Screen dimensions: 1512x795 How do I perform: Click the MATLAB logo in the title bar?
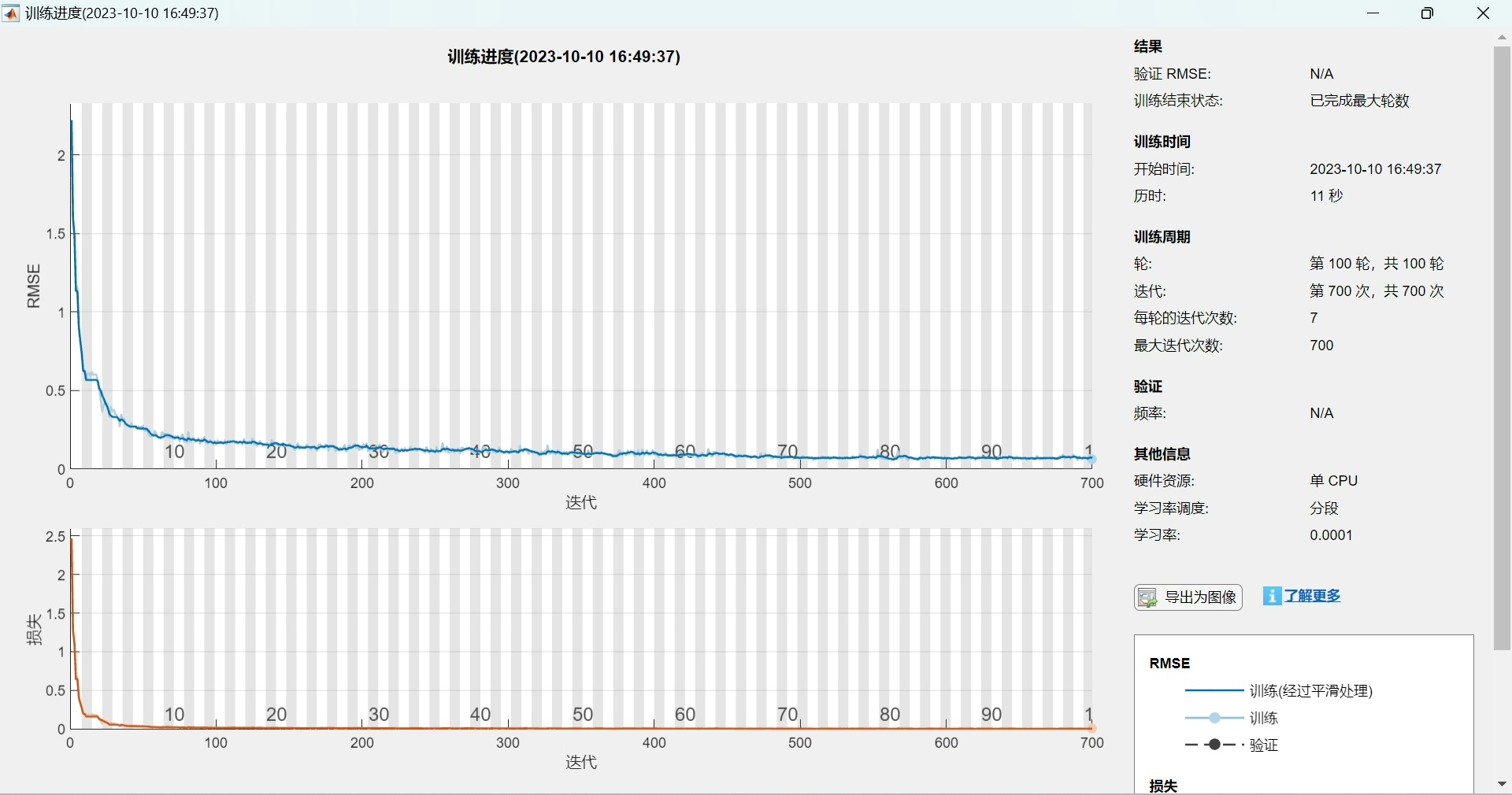coord(11,13)
